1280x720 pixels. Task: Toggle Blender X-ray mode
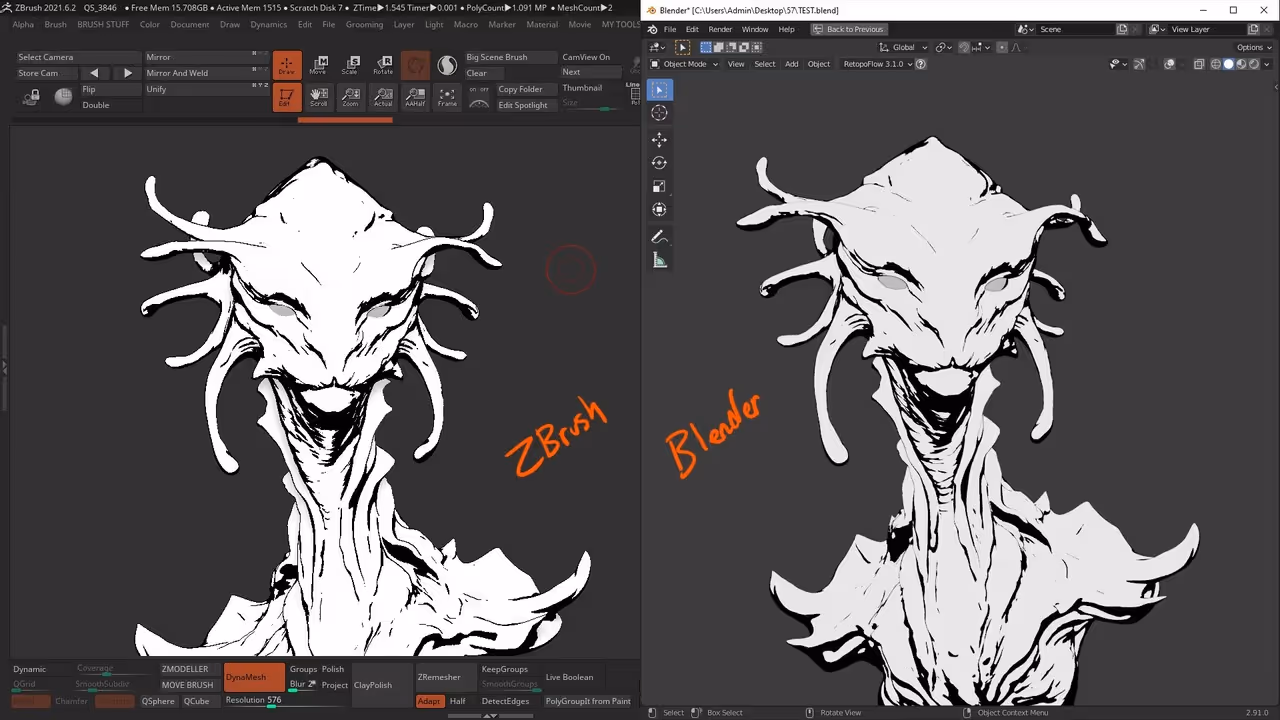coord(1199,64)
